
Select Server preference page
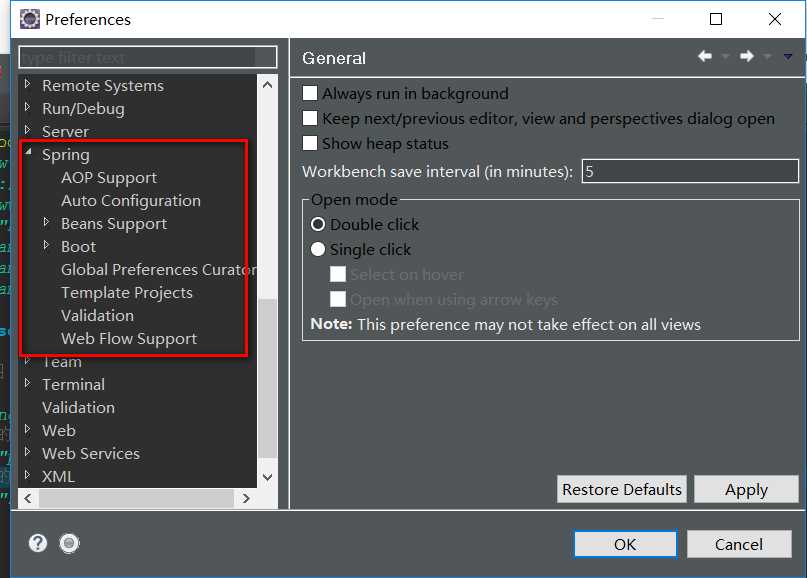(x=65, y=132)
